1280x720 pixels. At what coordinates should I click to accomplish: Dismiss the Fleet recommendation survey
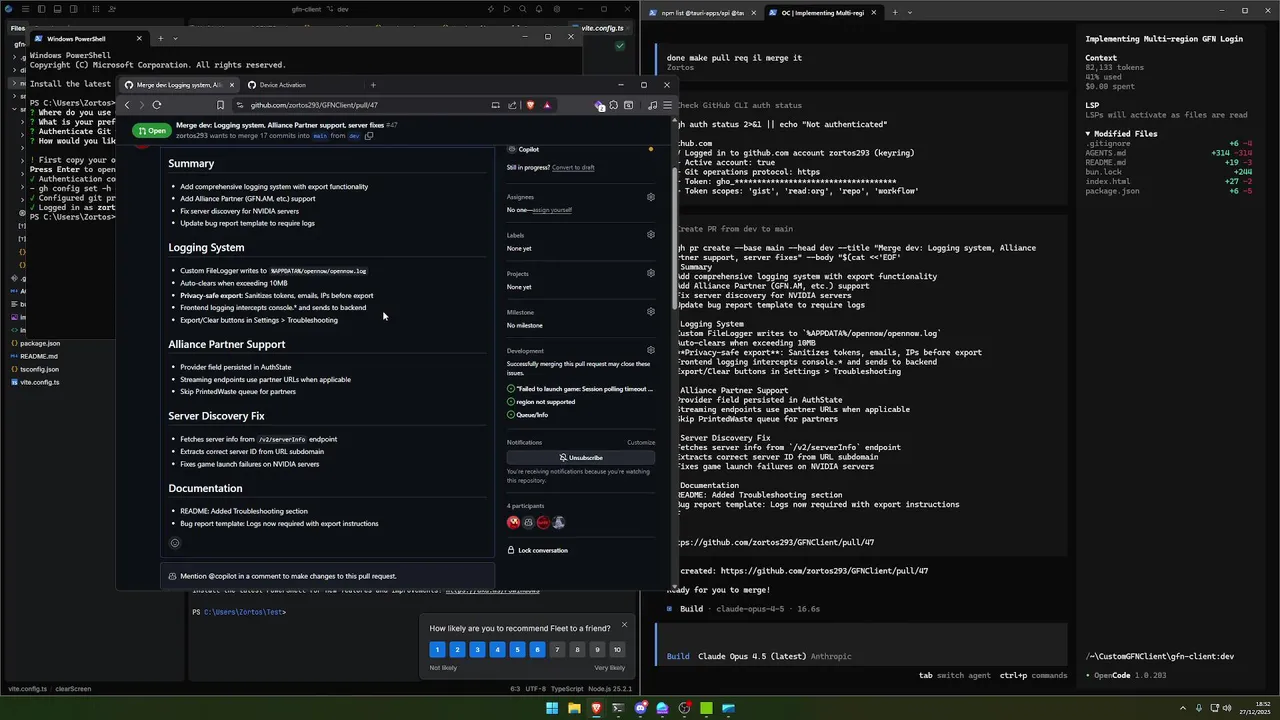coord(624,626)
